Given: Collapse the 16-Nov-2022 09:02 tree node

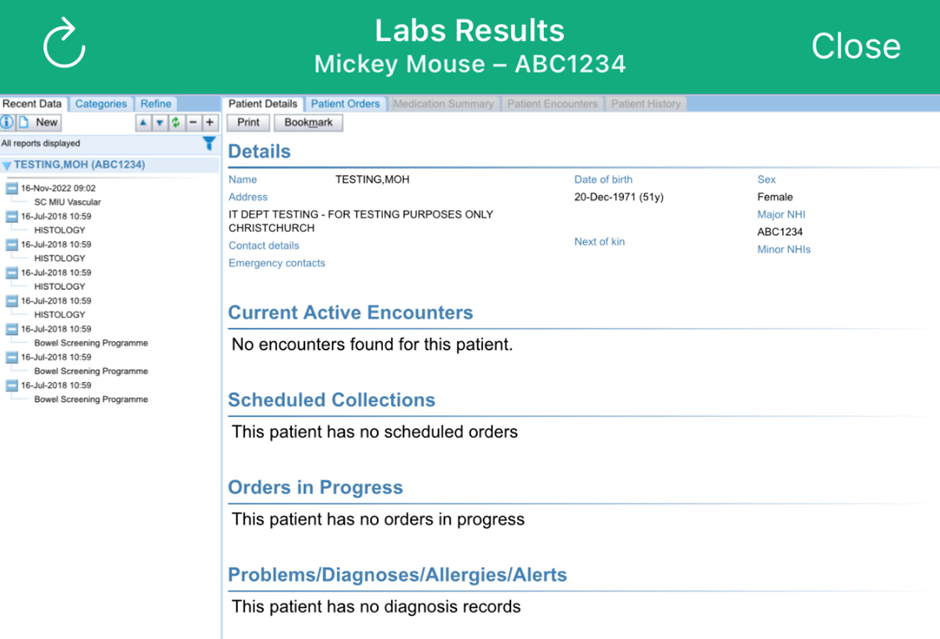Looking at the screenshot, I should coord(12,188).
